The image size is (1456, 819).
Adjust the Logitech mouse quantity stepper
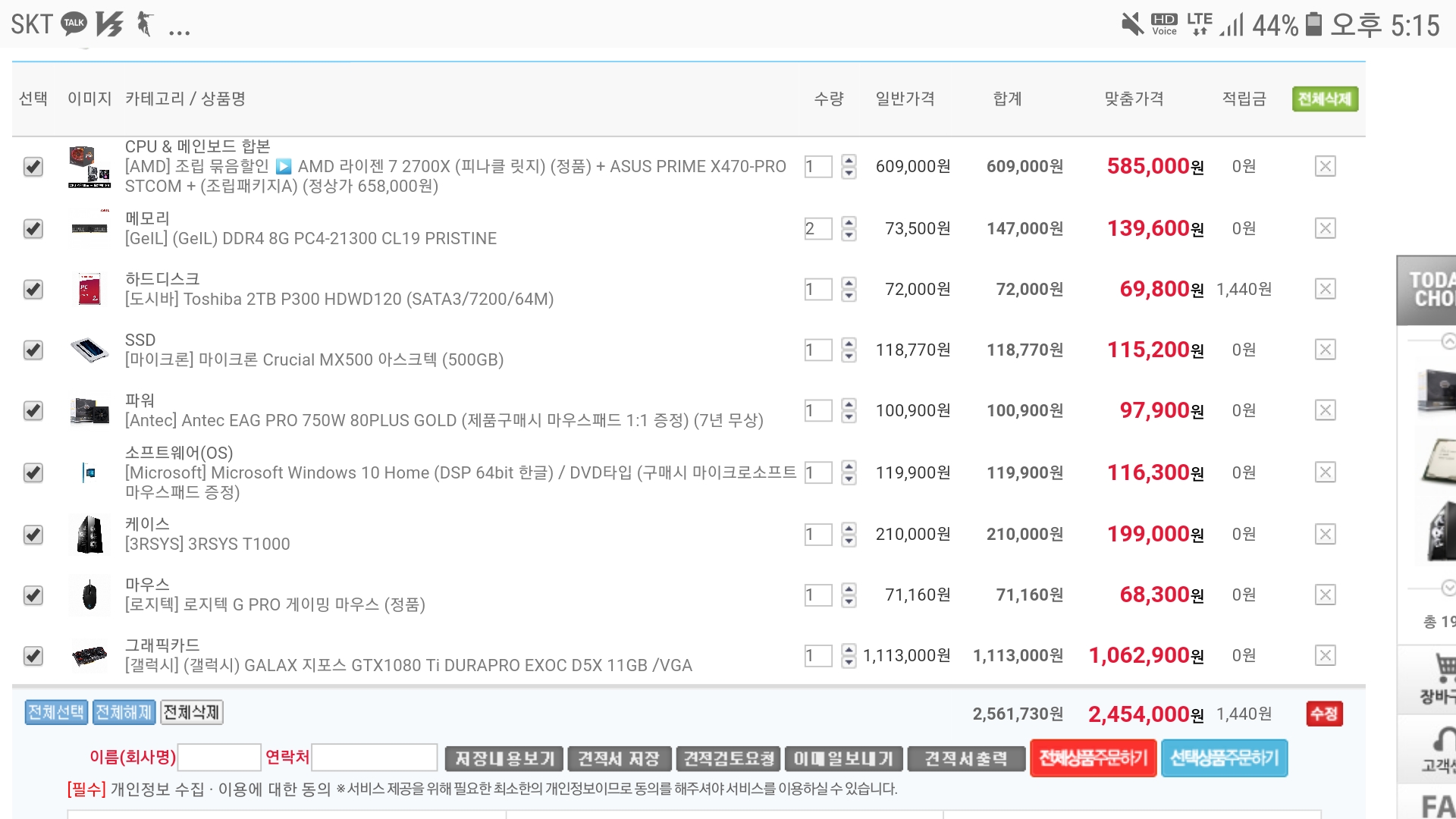click(x=849, y=595)
